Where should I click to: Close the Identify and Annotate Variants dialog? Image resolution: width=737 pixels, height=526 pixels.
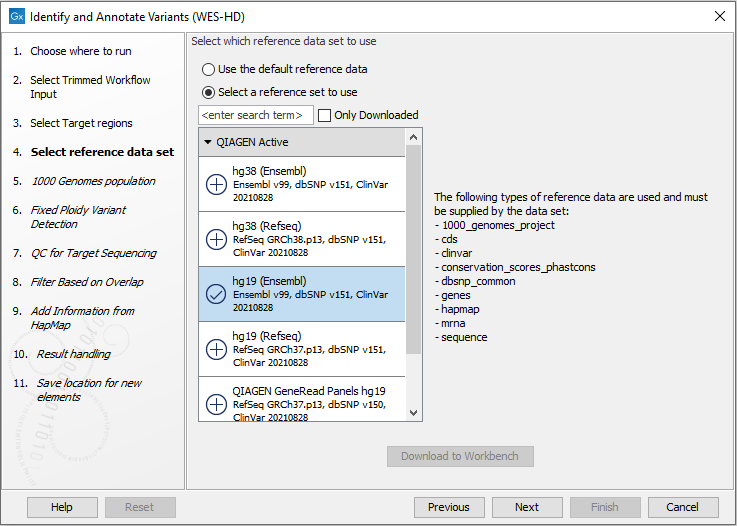[720, 16]
